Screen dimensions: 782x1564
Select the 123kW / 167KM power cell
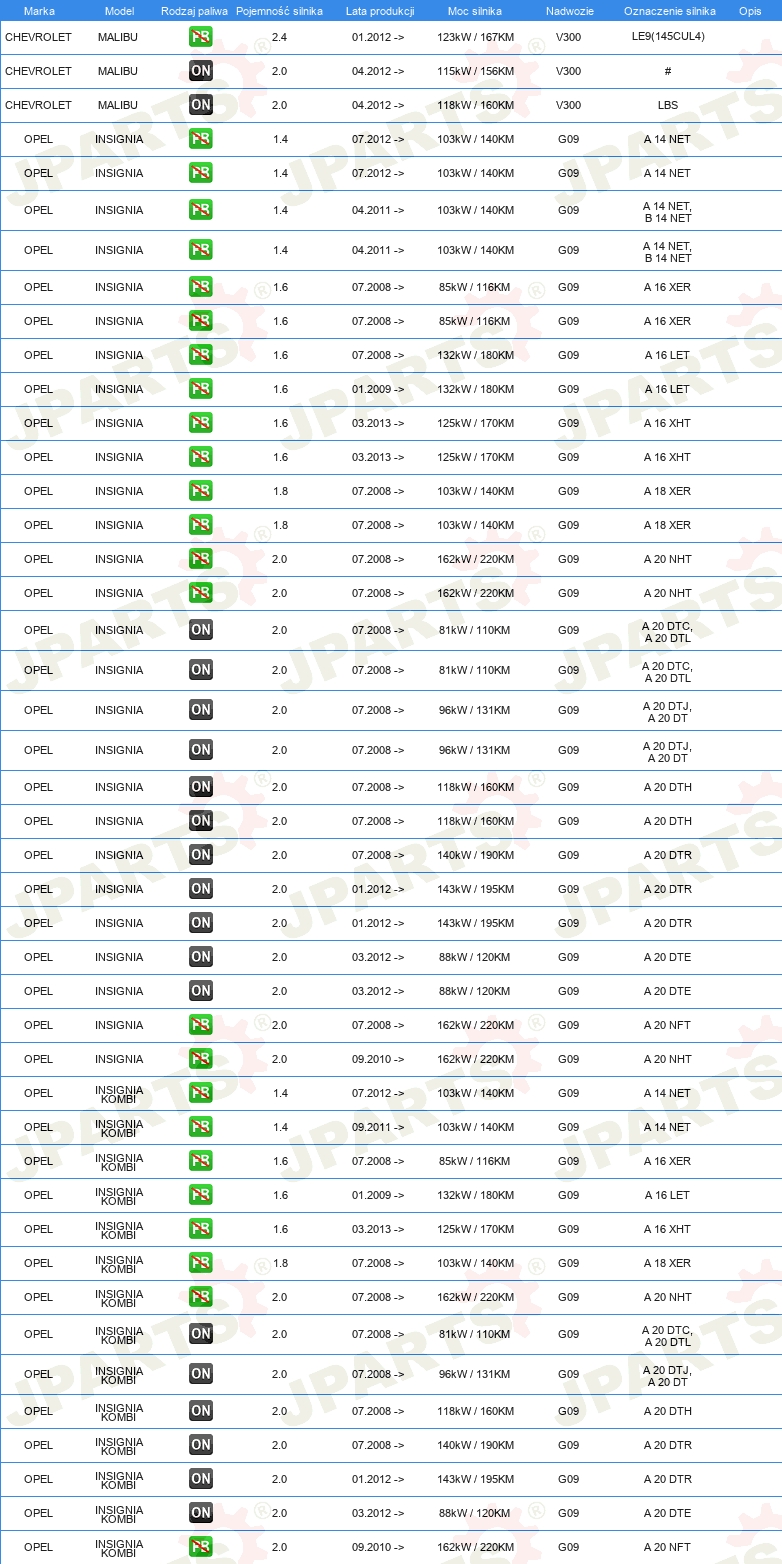click(x=476, y=37)
